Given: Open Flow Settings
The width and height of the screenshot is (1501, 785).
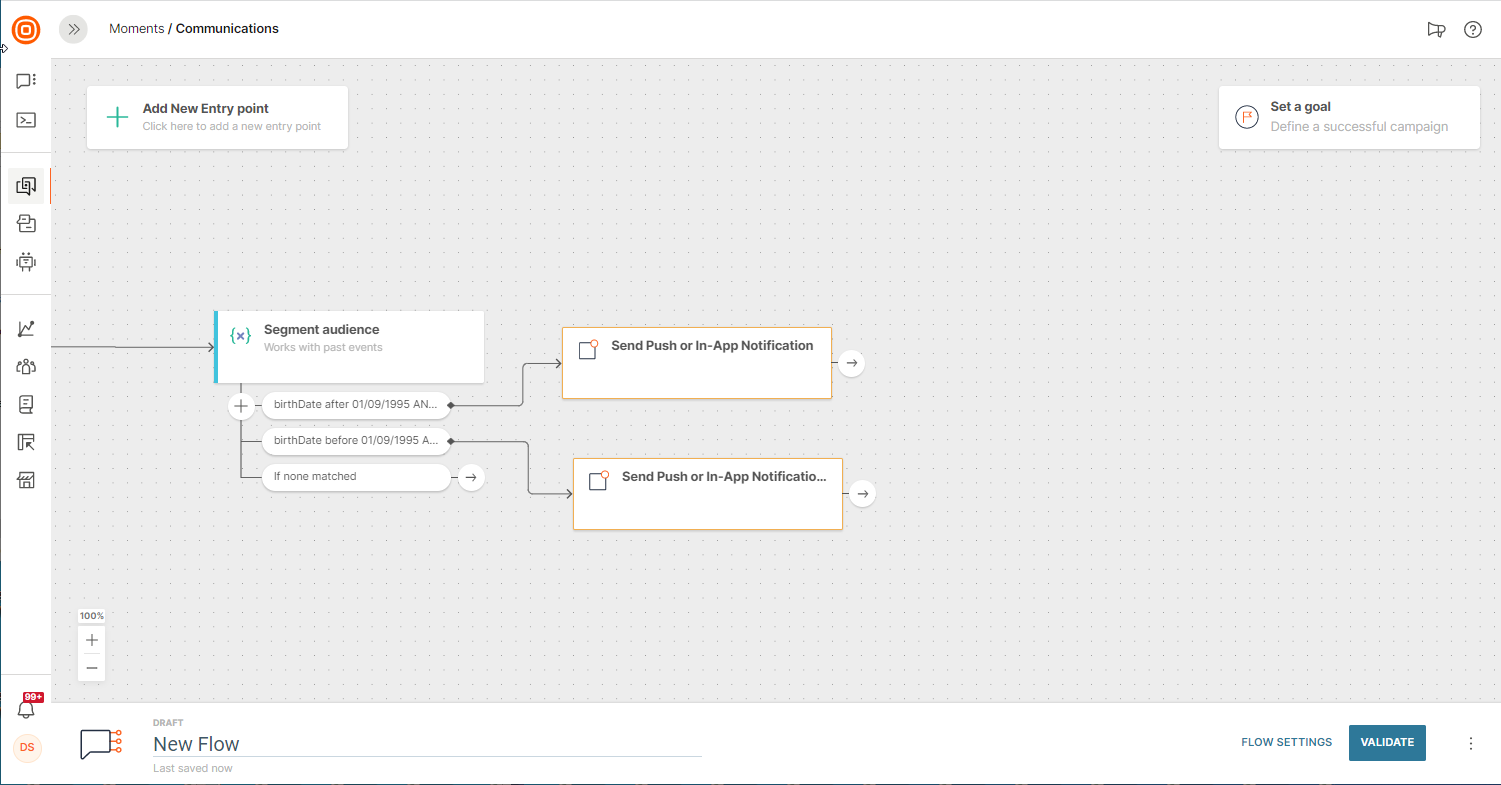Looking at the screenshot, I should coord(1286,742).
